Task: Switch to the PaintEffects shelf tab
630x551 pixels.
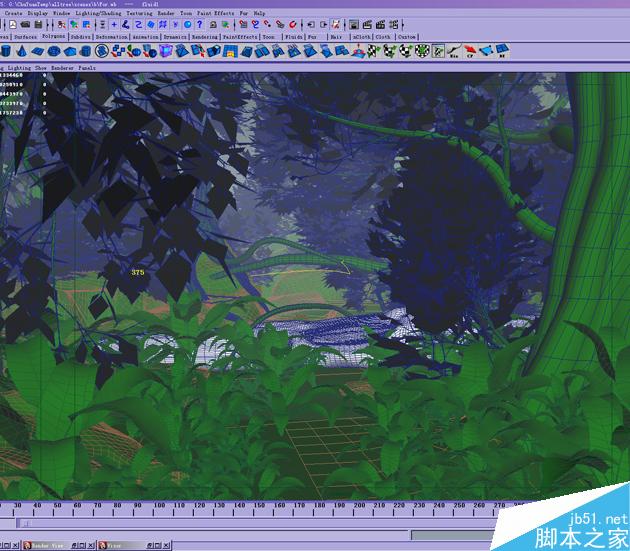Action: 240,37
